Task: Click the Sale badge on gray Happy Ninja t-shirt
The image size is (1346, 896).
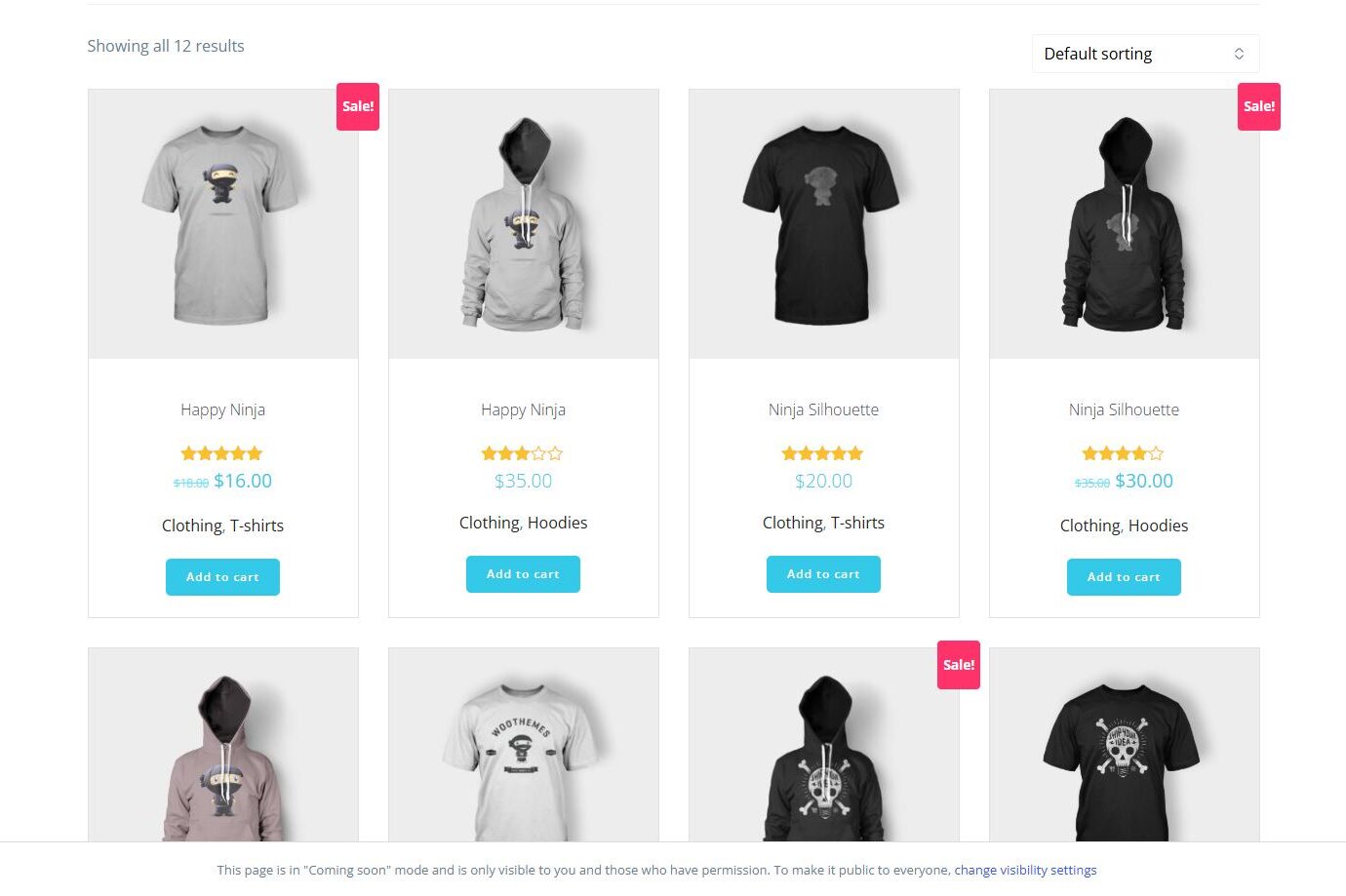Action: [358, 106]
